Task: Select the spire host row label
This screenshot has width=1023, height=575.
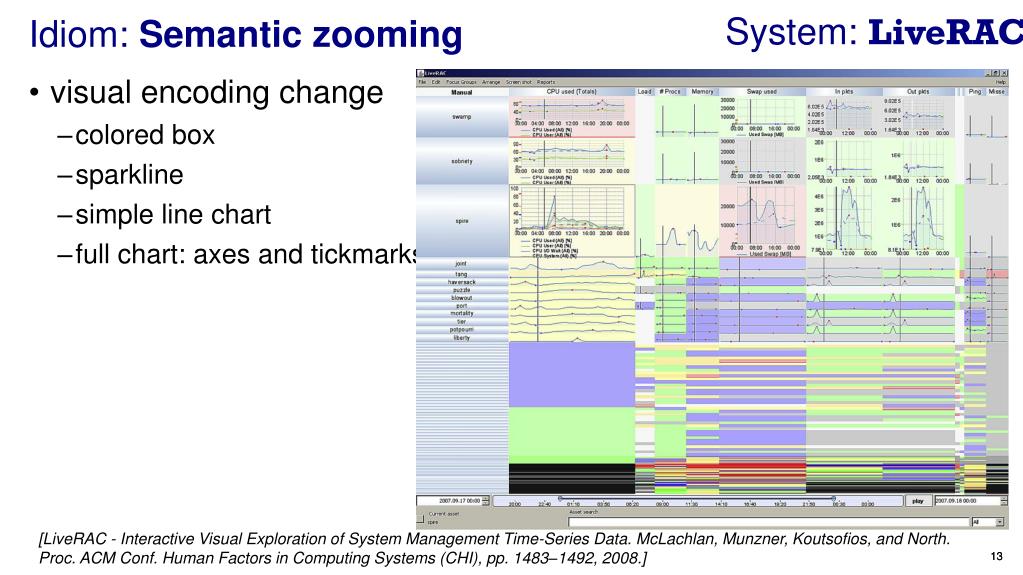Action: click(x=462, y=221)
